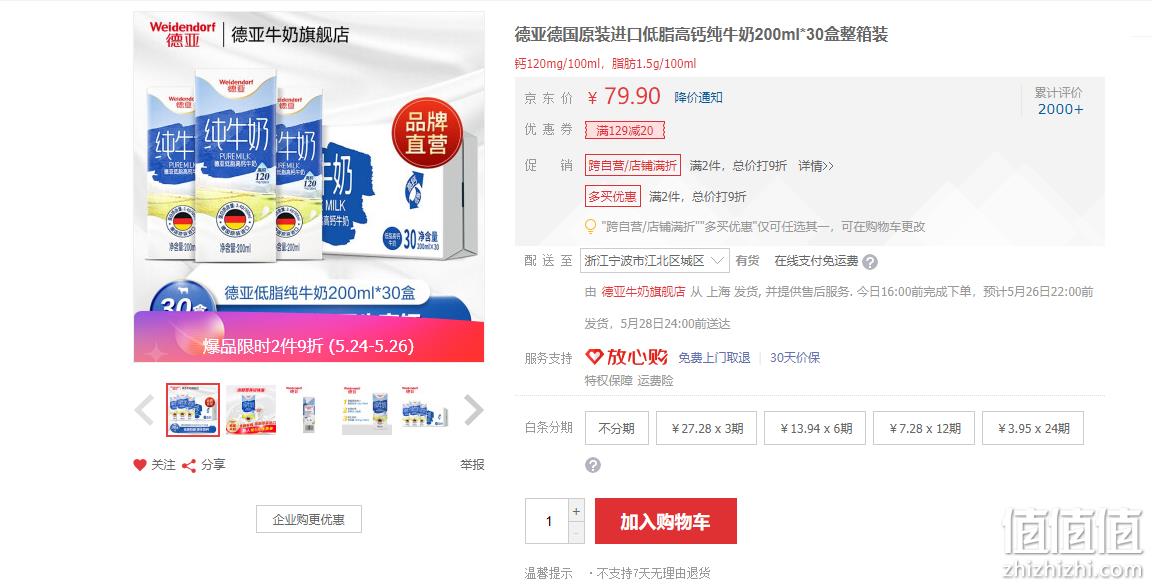Select the second product thumbnail image
The image size is (1152, 587).
click(x=251, y=410)
